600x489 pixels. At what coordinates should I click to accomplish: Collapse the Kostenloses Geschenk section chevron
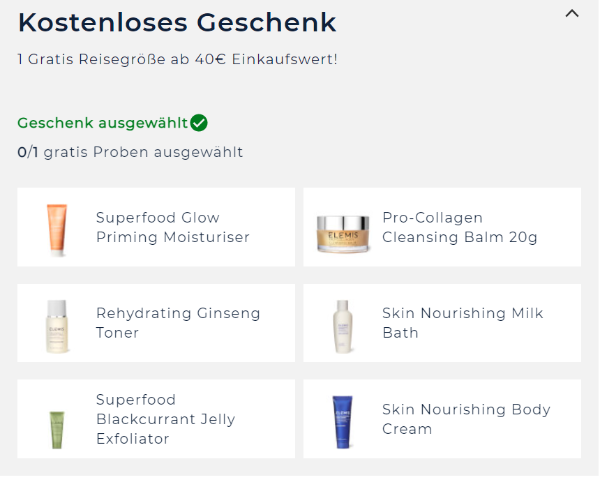[572, 14]
